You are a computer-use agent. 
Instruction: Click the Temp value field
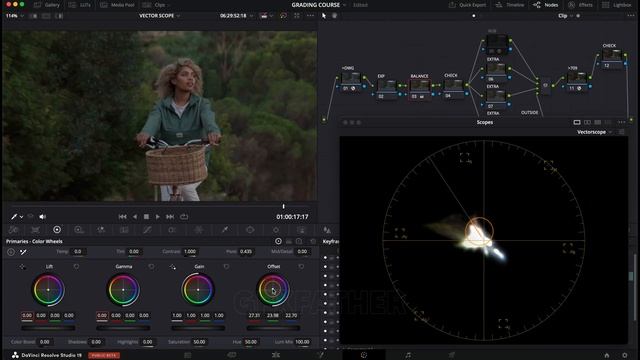[x=78, y=252]
